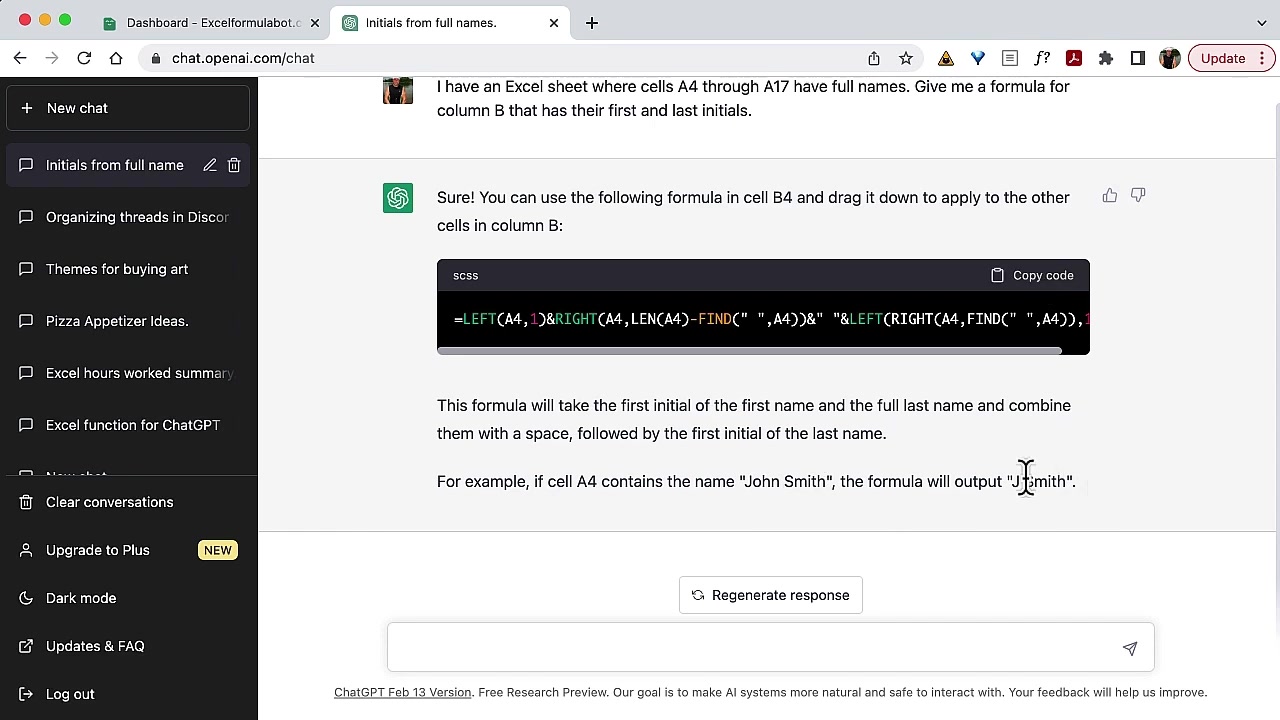Click the code block horizontal scrollbar
This screenshot has width=1280, height=720.
click(749, 351)
